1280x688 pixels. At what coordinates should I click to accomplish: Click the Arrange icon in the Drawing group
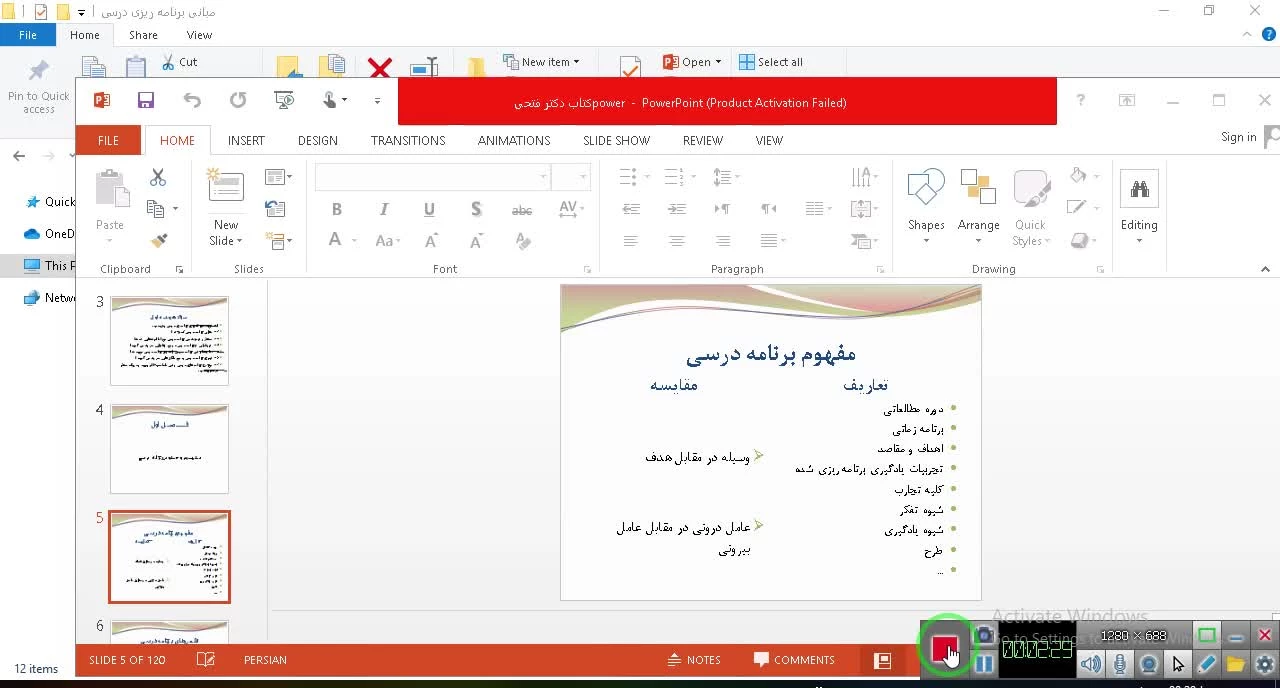click(x=978, y=200)
